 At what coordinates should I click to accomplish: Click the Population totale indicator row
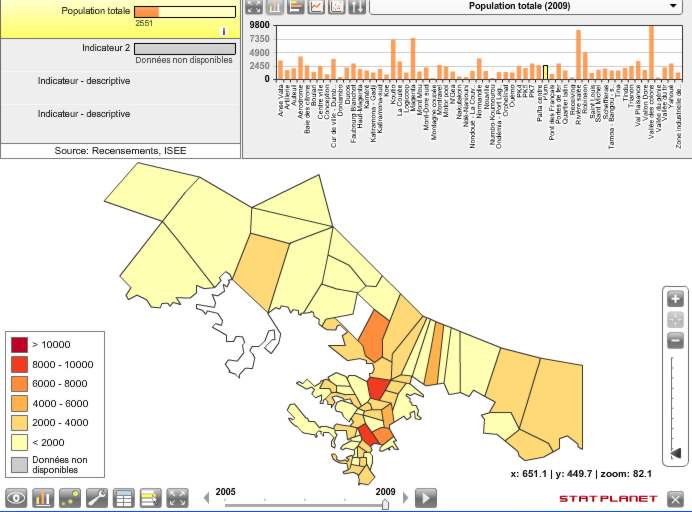(120, 18)
